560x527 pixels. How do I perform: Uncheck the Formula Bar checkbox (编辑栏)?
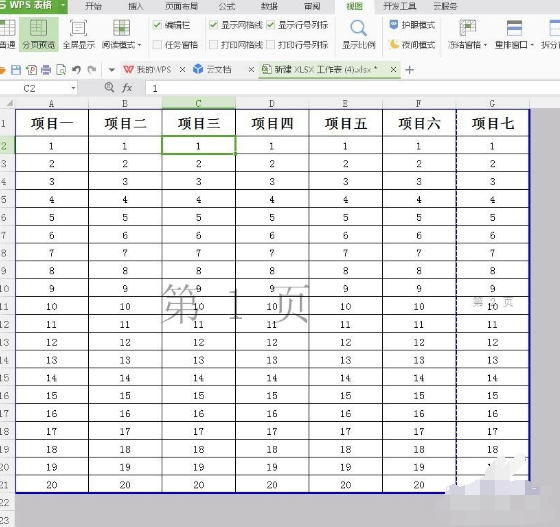157,25
